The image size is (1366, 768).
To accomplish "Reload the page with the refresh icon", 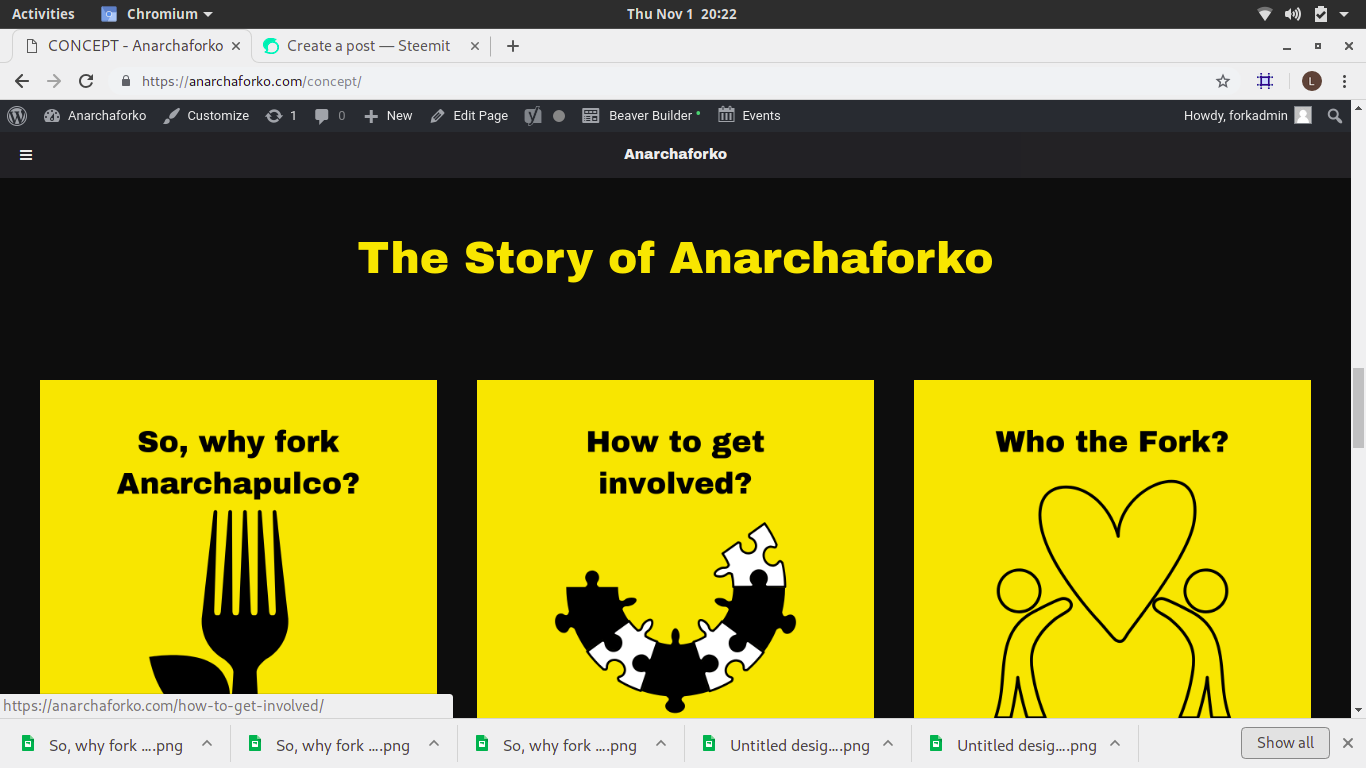I will click(x=86, y=81).
